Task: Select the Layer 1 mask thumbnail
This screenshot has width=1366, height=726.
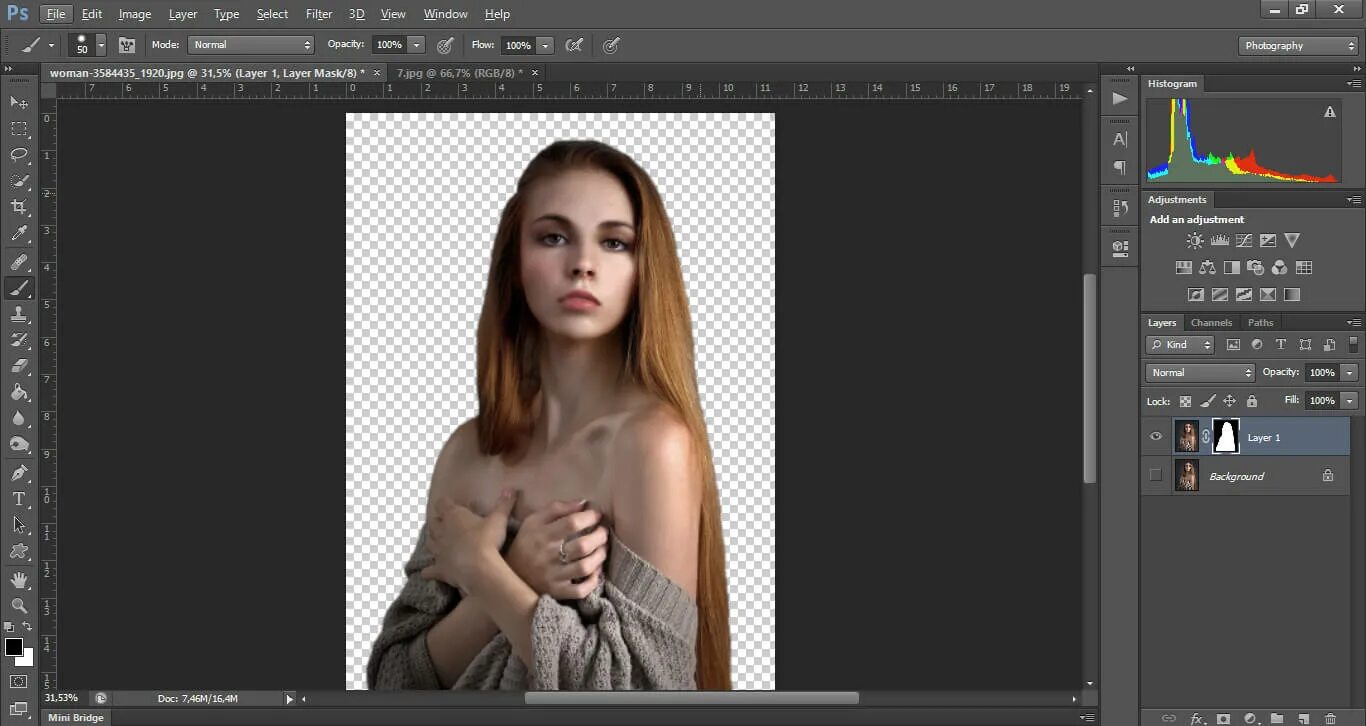Action: [x=1226, y=437]
